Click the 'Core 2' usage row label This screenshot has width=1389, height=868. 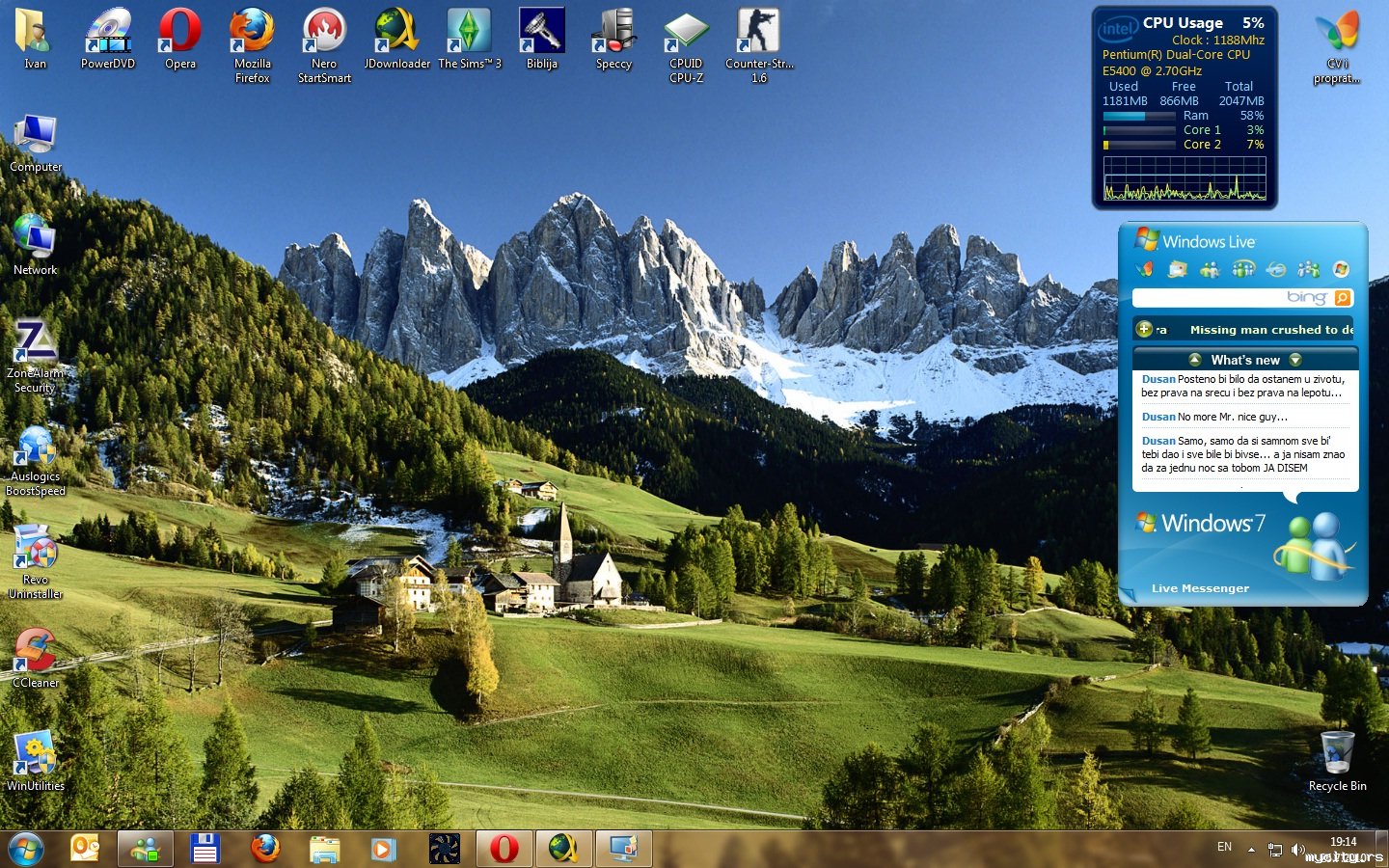click(1202, 145)
